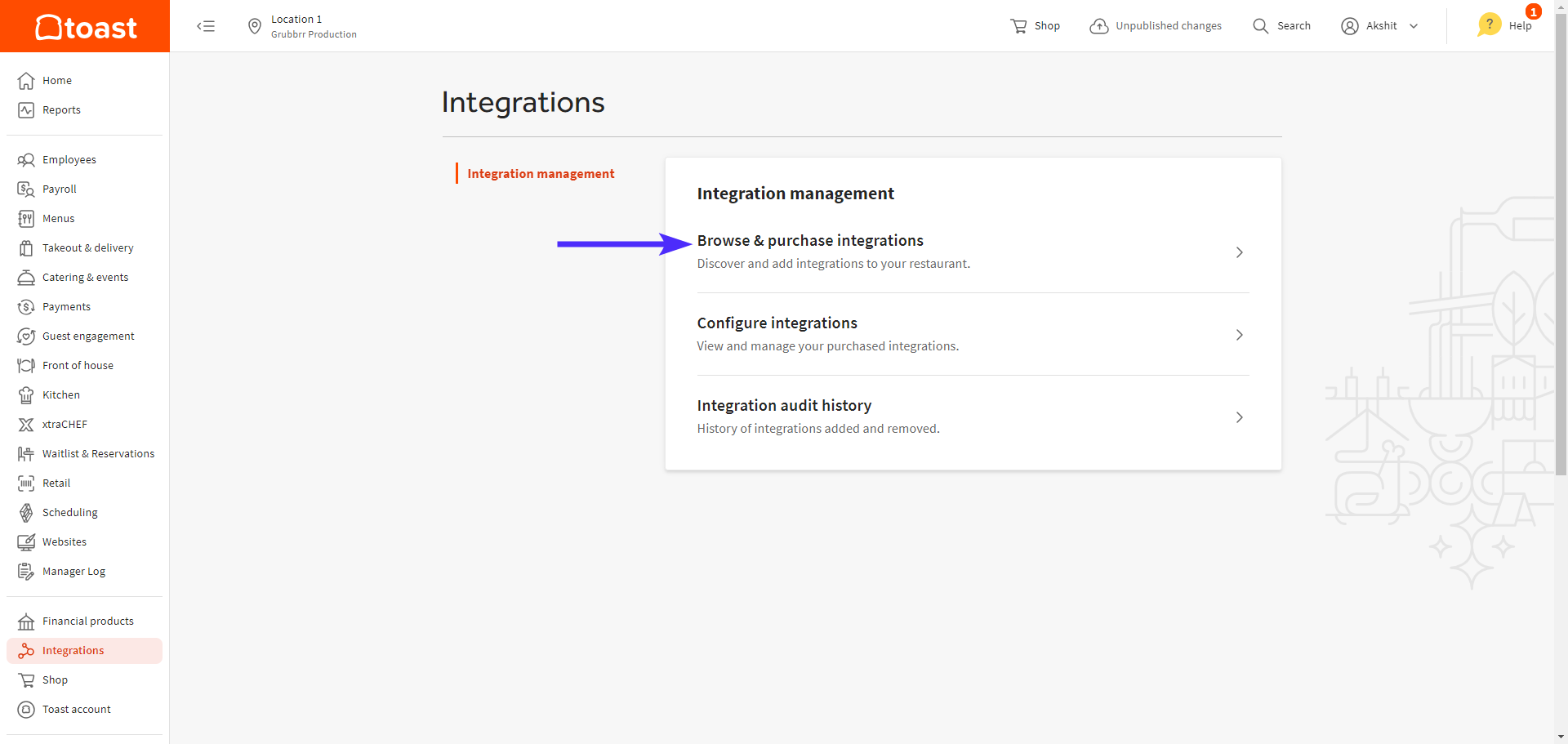Click Browse & purchase integrations link
Viewport: 1568px width, 744px height.
click(810, 241)
